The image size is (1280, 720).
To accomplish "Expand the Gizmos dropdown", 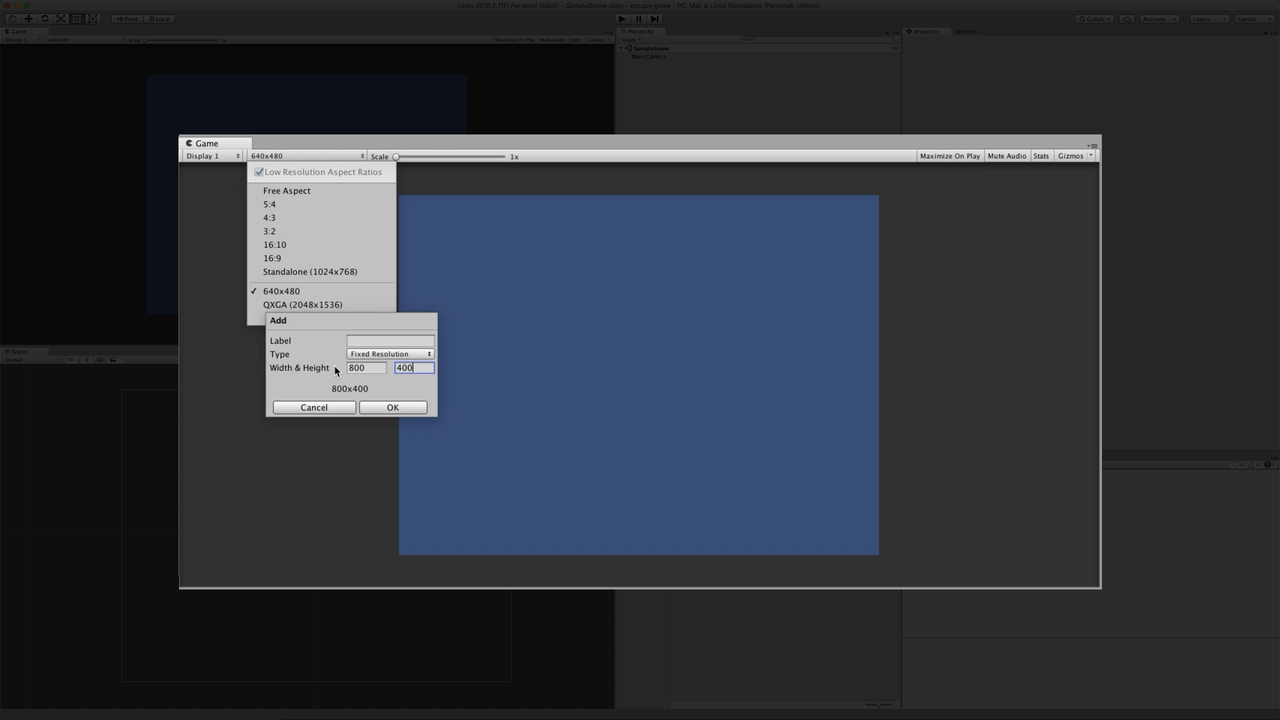I will pyautogui.click(x=1074, y=156).
